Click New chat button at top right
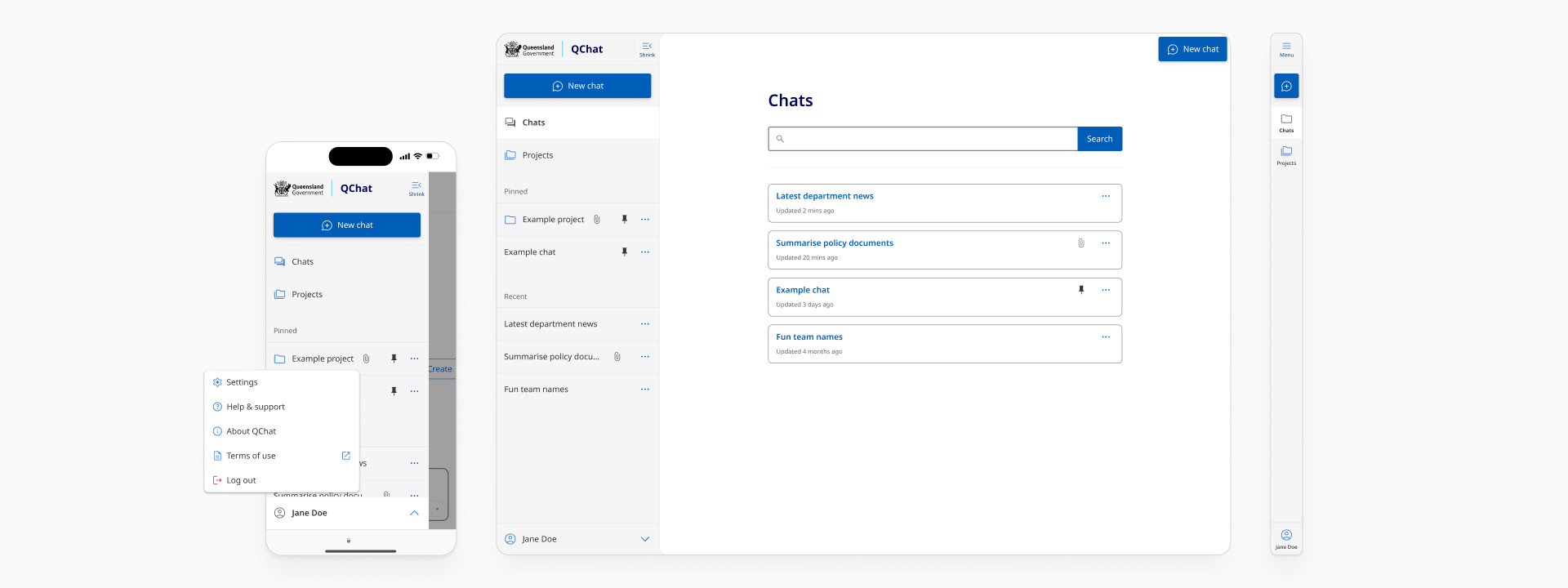Screen dimensions: 1568x588 point(1192,49)
